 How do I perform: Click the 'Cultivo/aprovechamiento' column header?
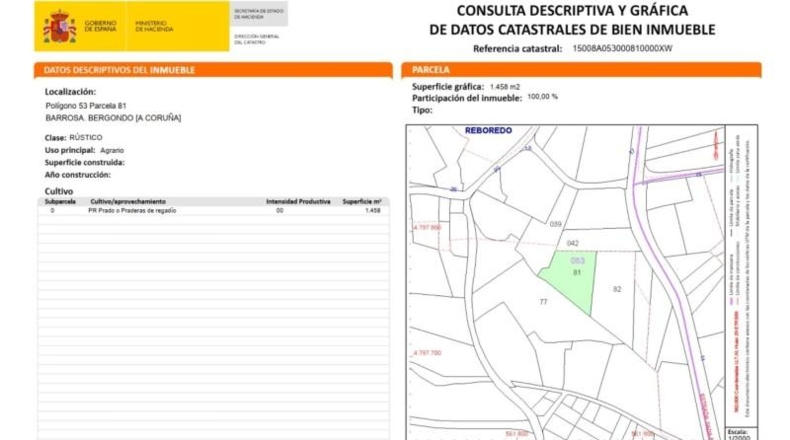(128, 202)
